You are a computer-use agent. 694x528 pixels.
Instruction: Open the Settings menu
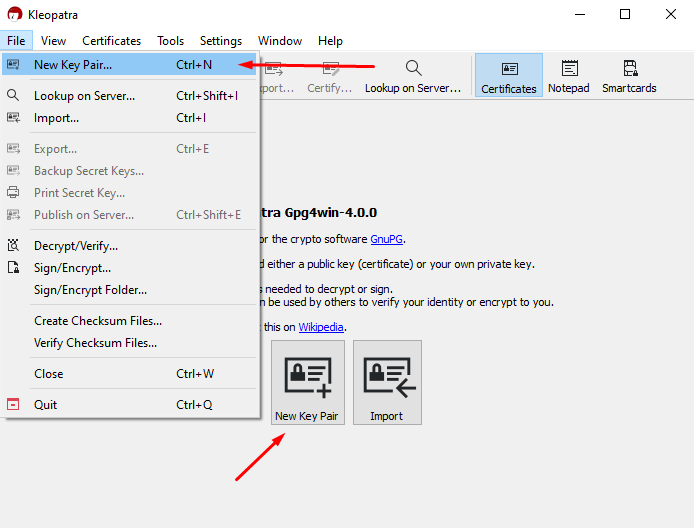[221, 41]
